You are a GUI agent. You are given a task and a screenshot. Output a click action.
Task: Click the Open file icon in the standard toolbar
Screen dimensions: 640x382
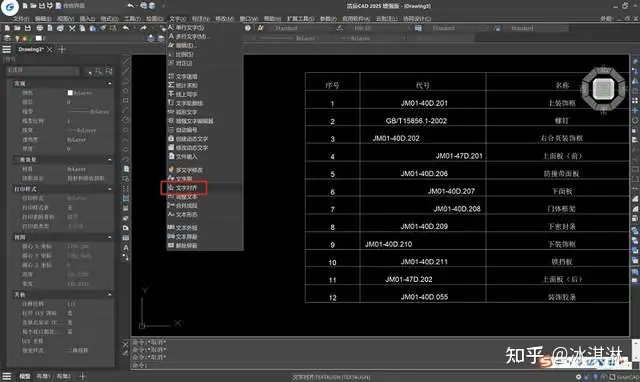pos(17,28)
